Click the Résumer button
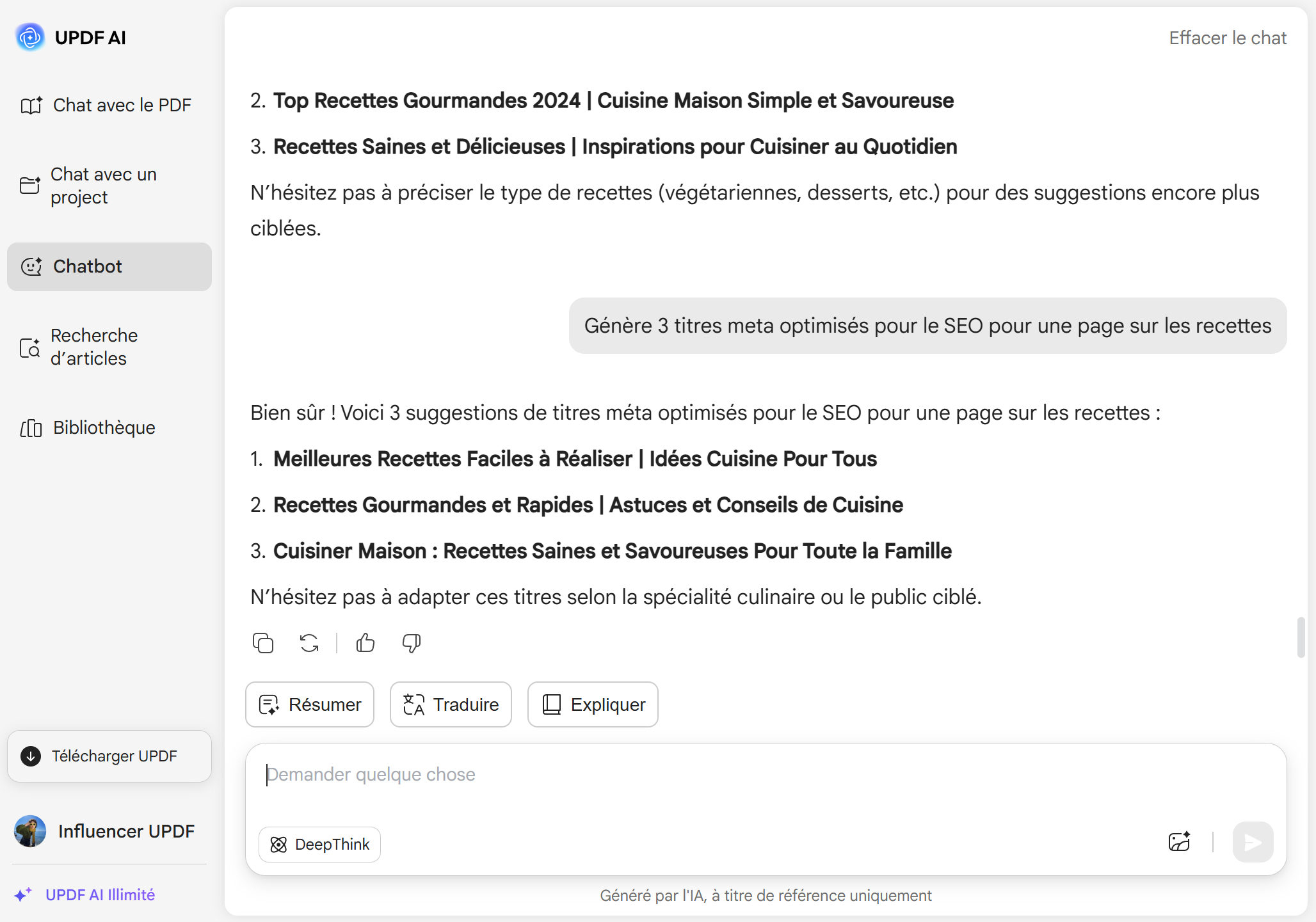 pos(310,704)
